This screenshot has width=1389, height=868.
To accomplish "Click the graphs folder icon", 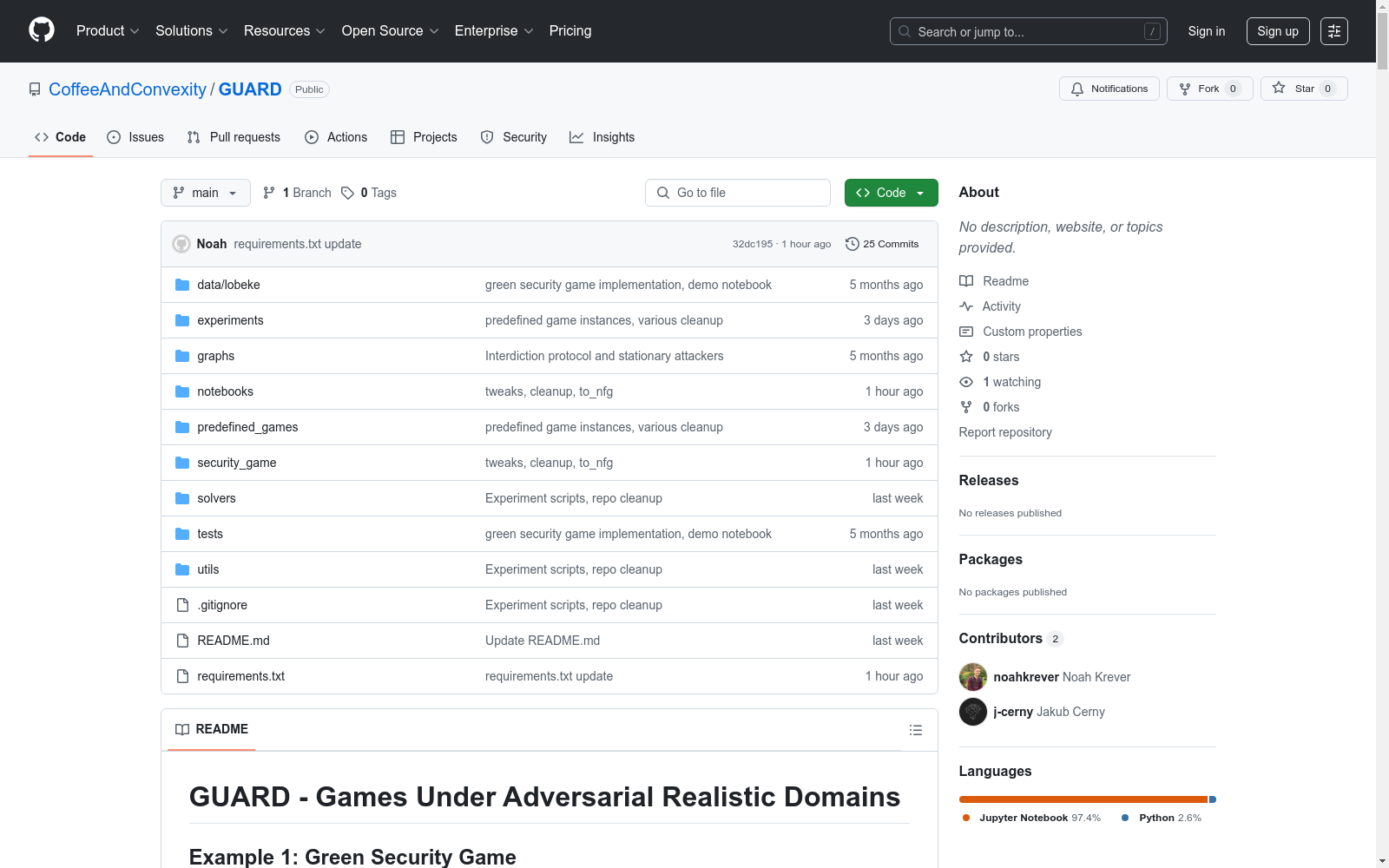I will tap(182, 356).
